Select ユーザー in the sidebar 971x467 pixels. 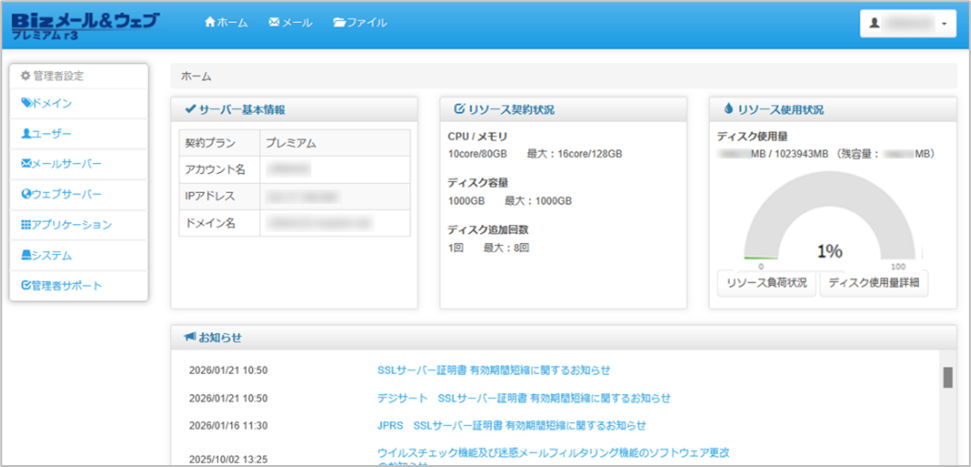coord(79,133)
